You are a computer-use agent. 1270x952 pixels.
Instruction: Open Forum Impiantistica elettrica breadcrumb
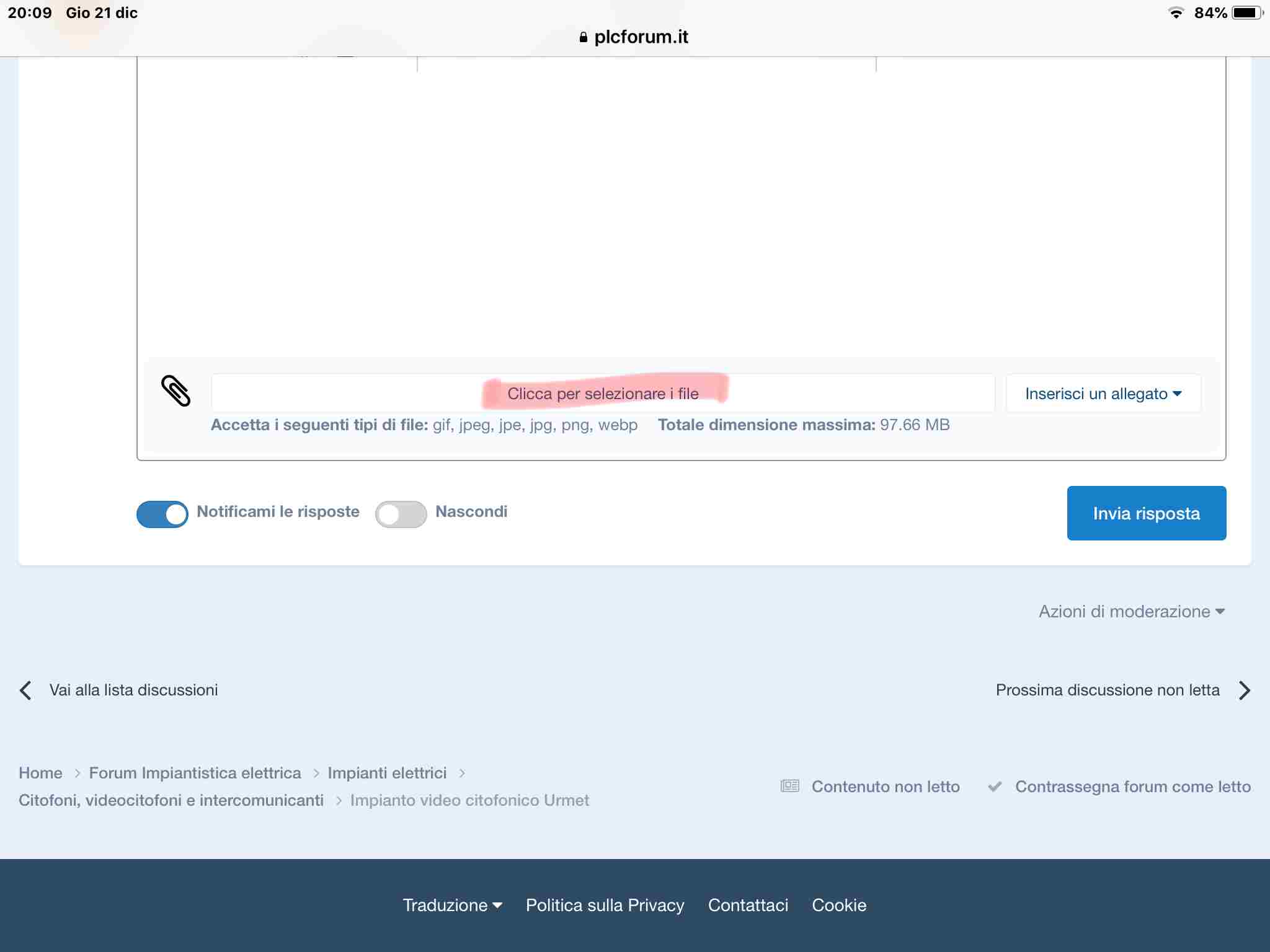pos(195,773)
